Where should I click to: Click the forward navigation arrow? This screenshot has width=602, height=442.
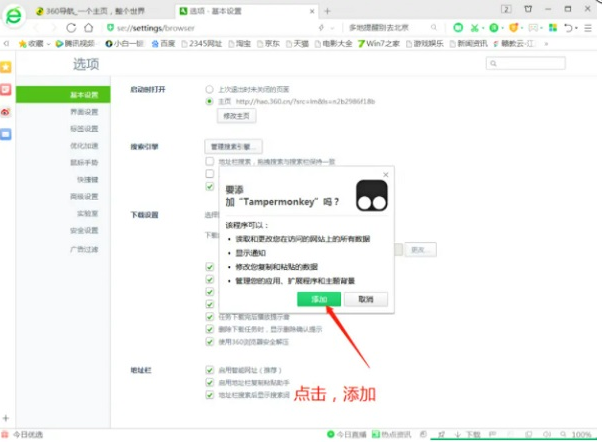(x=53, y=28)
